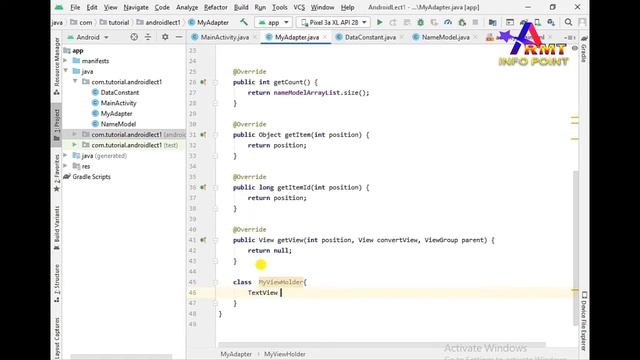Image resolution: width=640 pixels, height=360 pixels.
Task: Open the File menu
Action: (75, 7)
